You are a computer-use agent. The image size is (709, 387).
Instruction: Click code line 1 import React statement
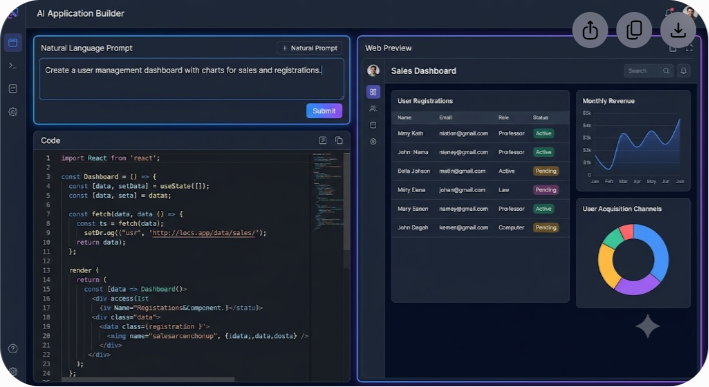click(110, 158)
